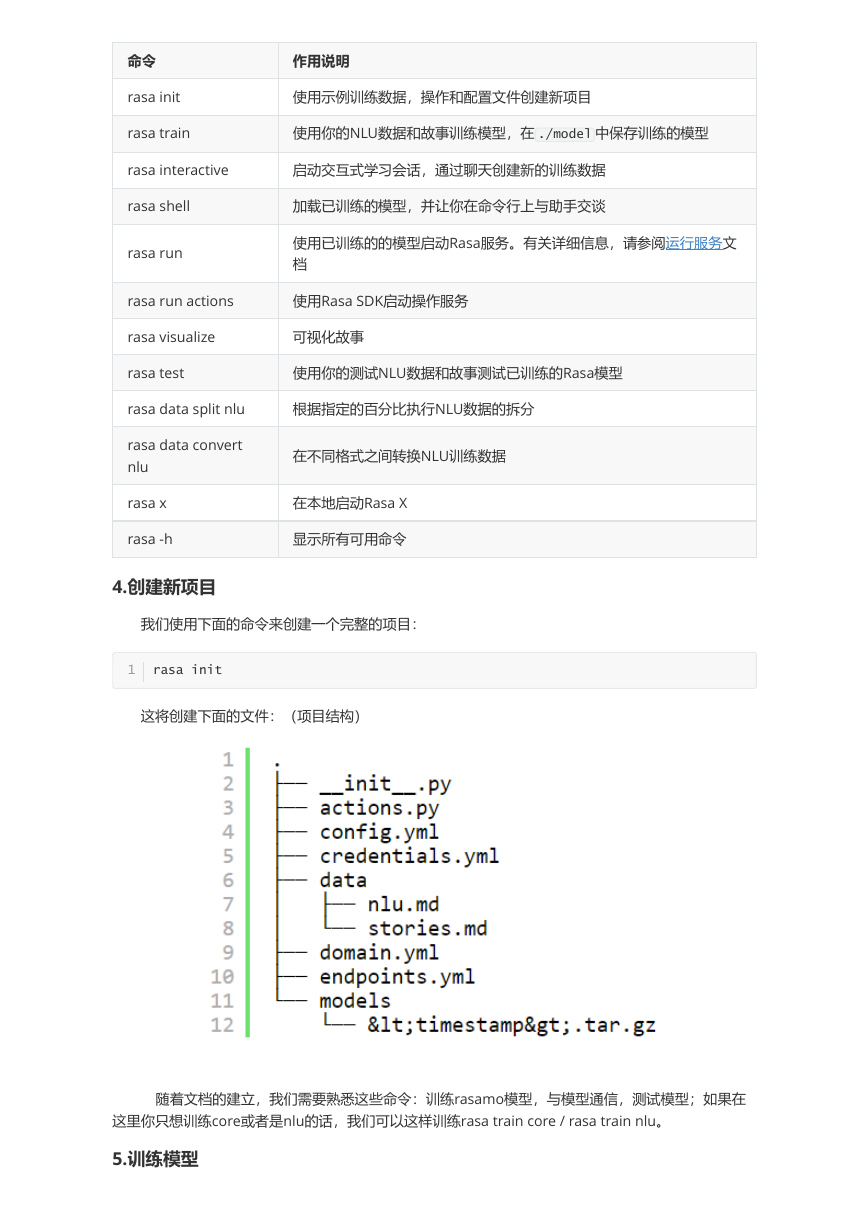Screen dimensions: 868x1228
Task: Select the 'rasa run' command cell
Action: [195, 253]
